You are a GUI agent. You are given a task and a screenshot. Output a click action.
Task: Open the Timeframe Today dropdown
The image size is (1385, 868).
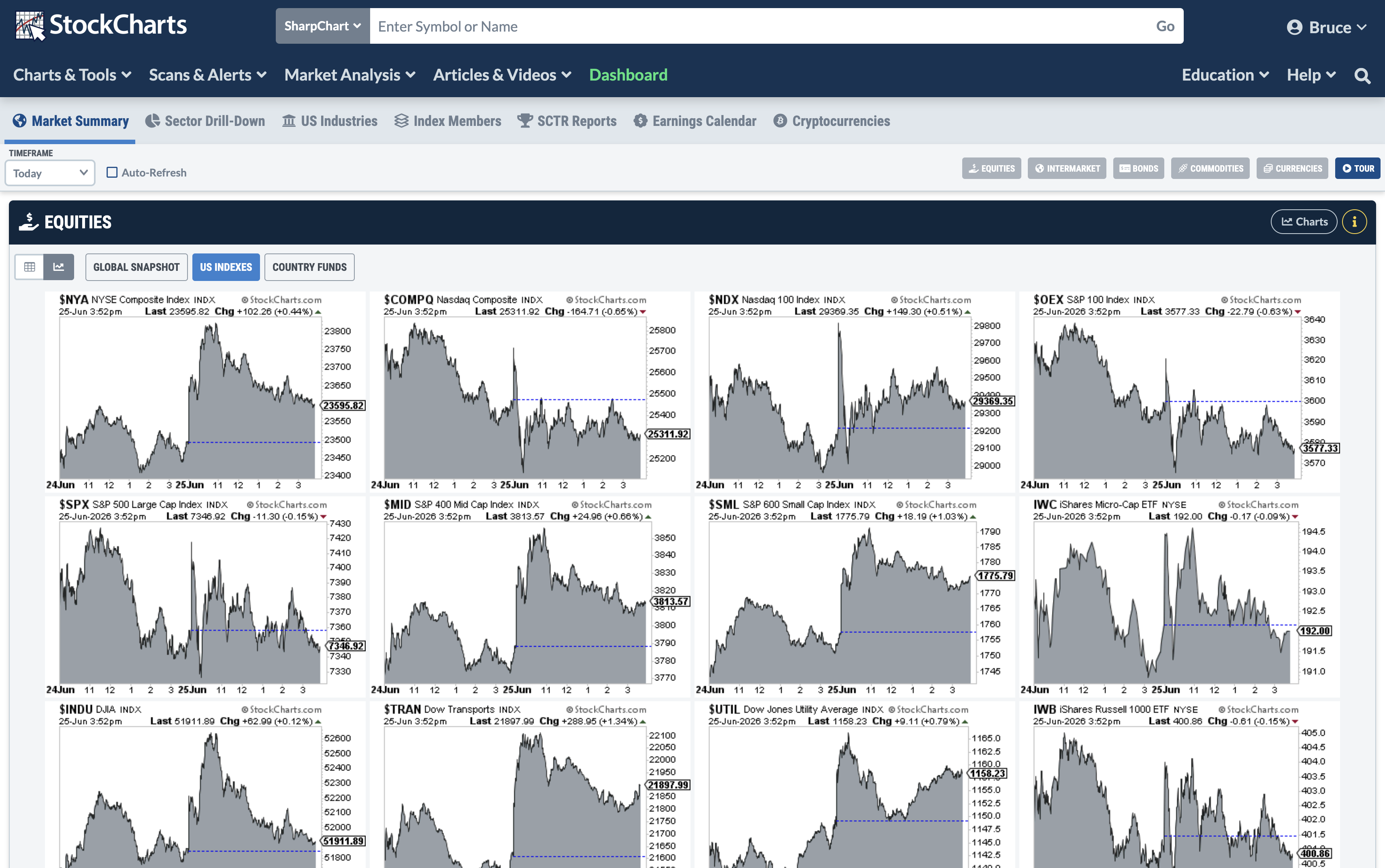(x=50, y=173)
